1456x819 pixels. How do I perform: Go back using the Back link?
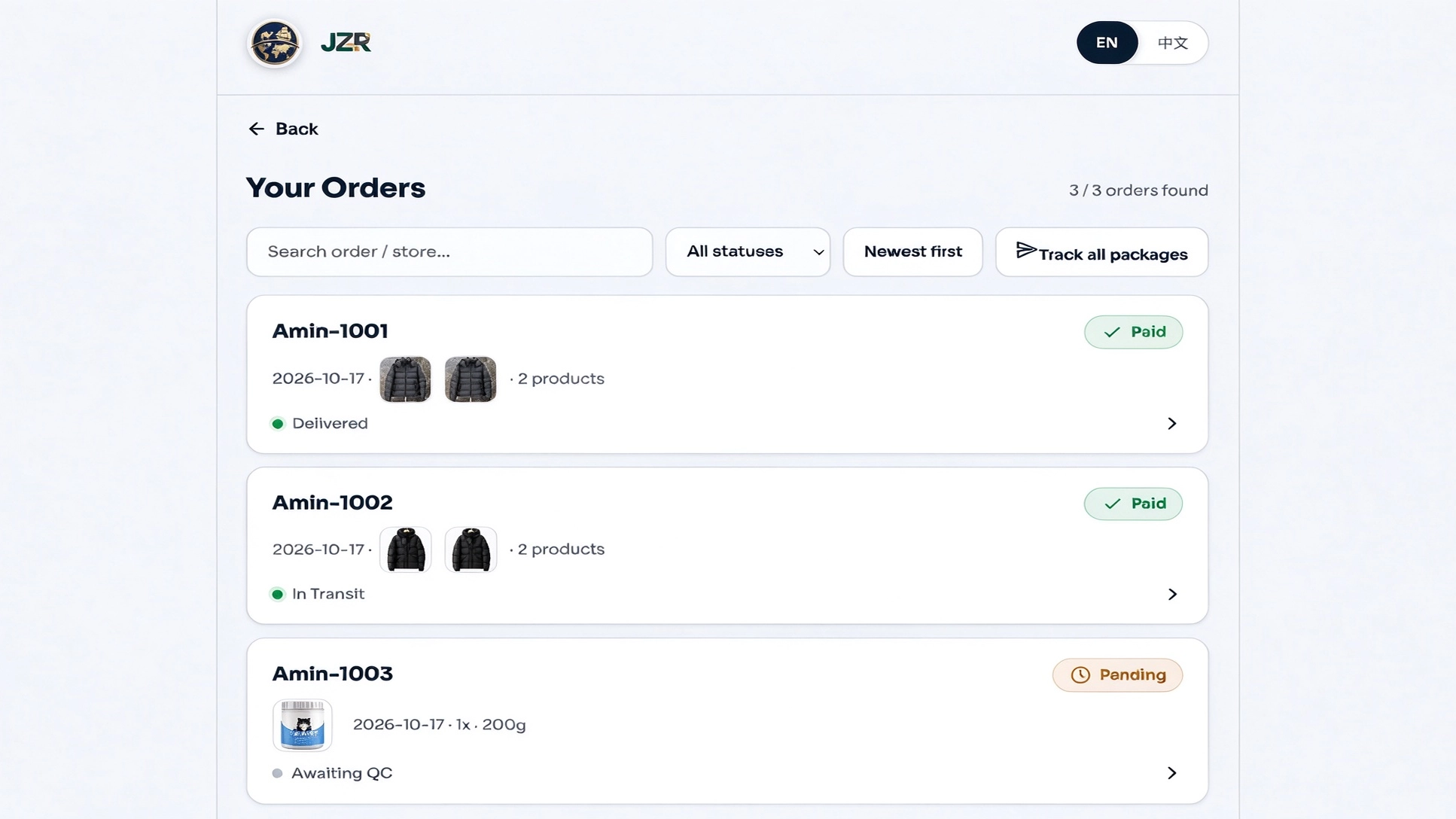pos(283,129)
